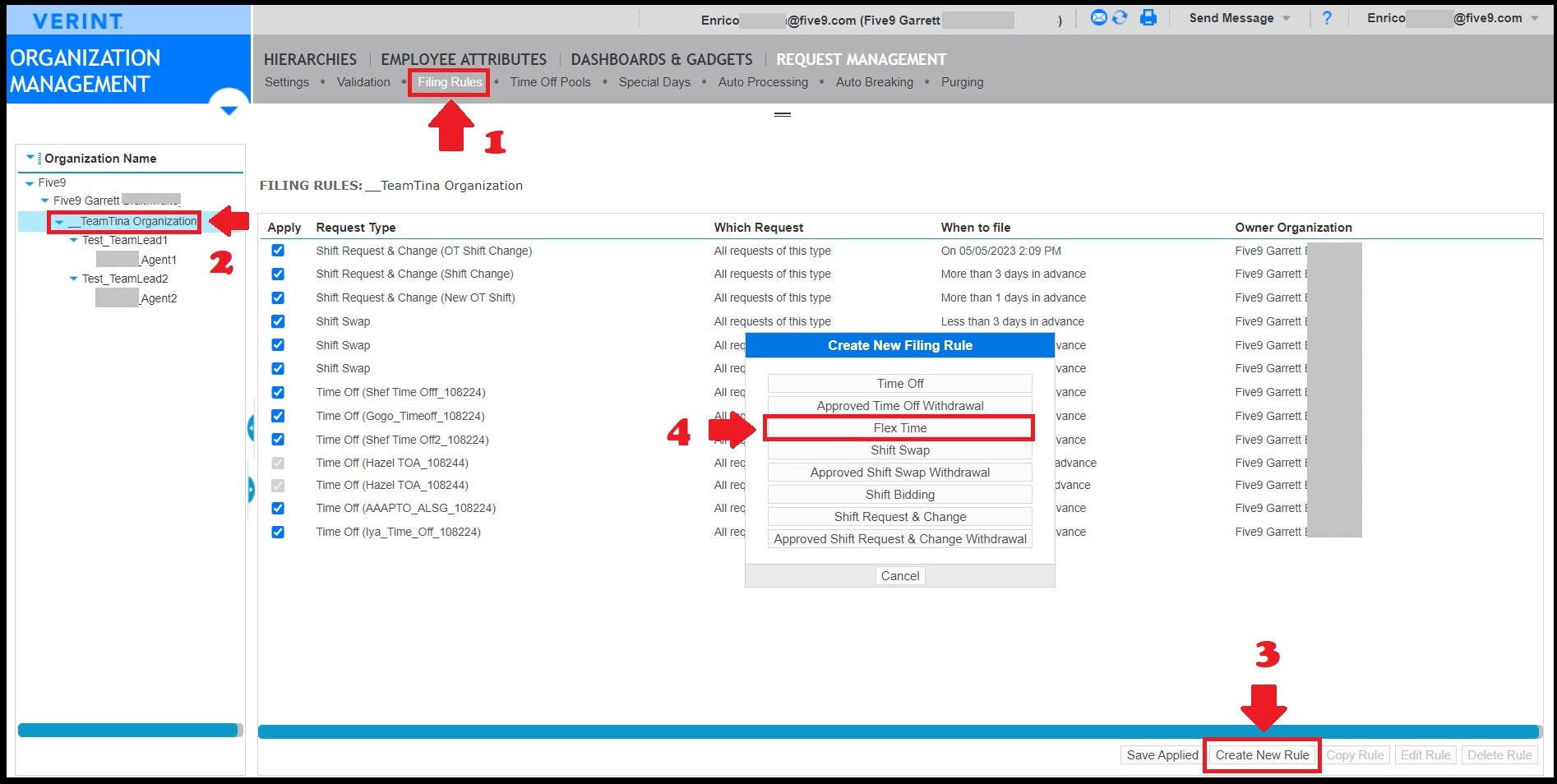This screenshot has height=784, width=1557.
Task: Open the Enrico user account dropdown
Action: click(x=1452, y=18)
